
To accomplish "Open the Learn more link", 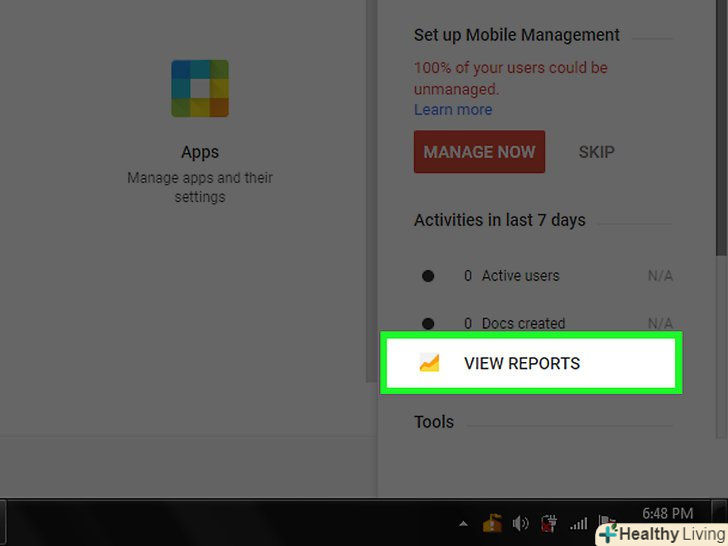I will coord(453,110).
